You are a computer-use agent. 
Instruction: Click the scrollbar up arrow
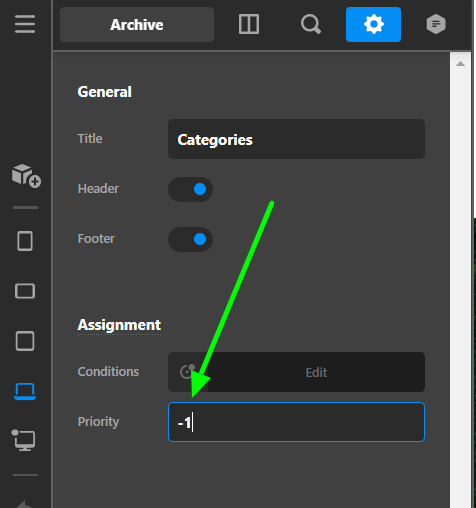point(460,64)
